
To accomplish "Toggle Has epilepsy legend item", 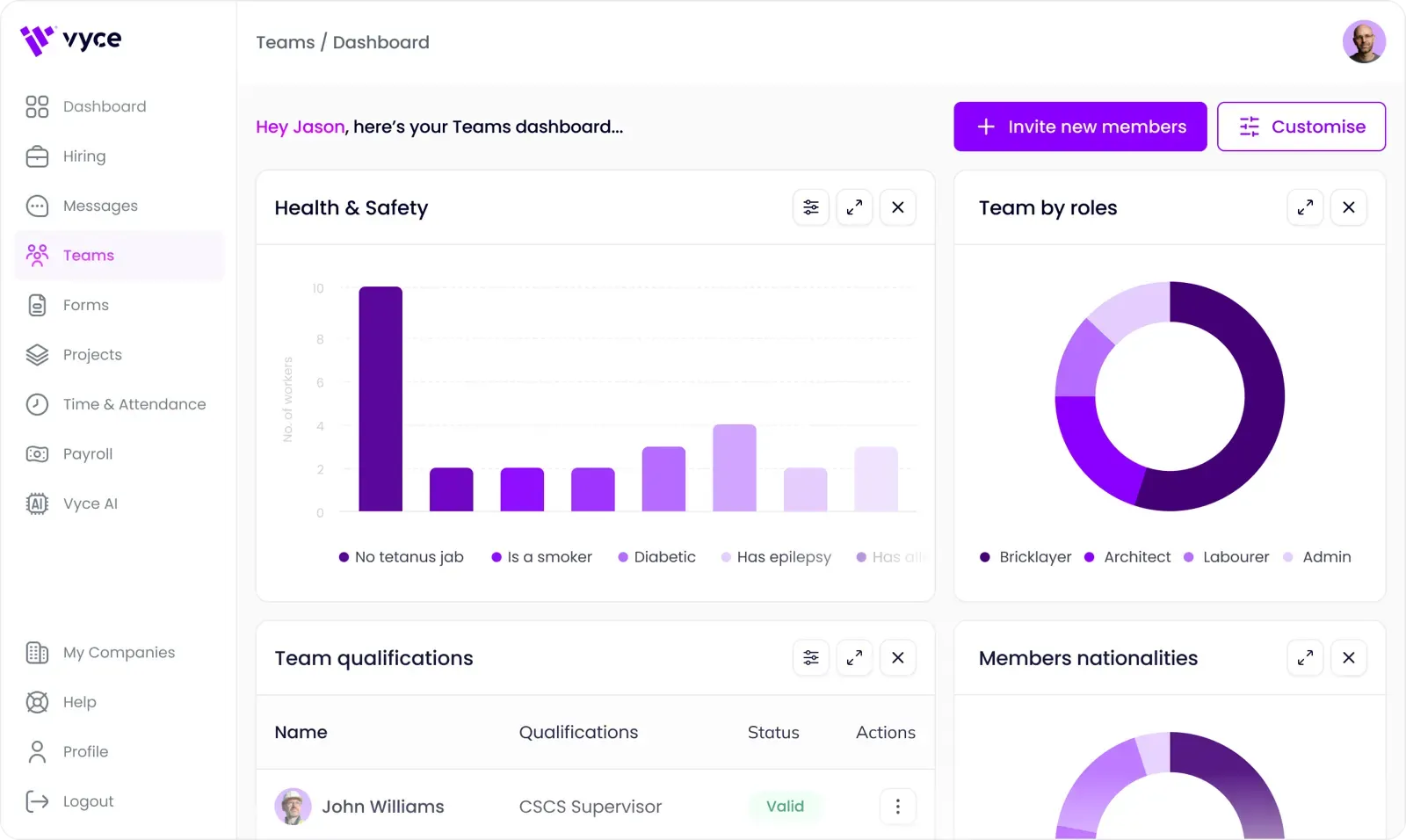I will click(x=776, y=557).
